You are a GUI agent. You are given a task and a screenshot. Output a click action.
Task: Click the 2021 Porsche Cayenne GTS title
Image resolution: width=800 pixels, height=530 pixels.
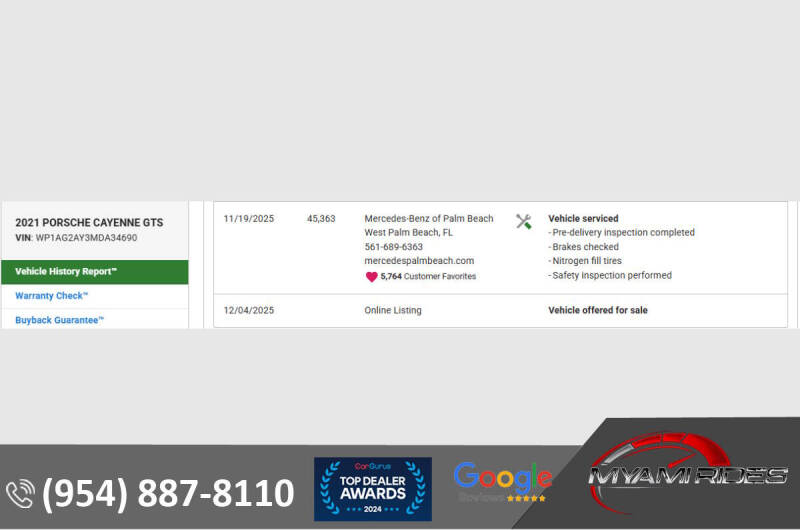(89, 223)
